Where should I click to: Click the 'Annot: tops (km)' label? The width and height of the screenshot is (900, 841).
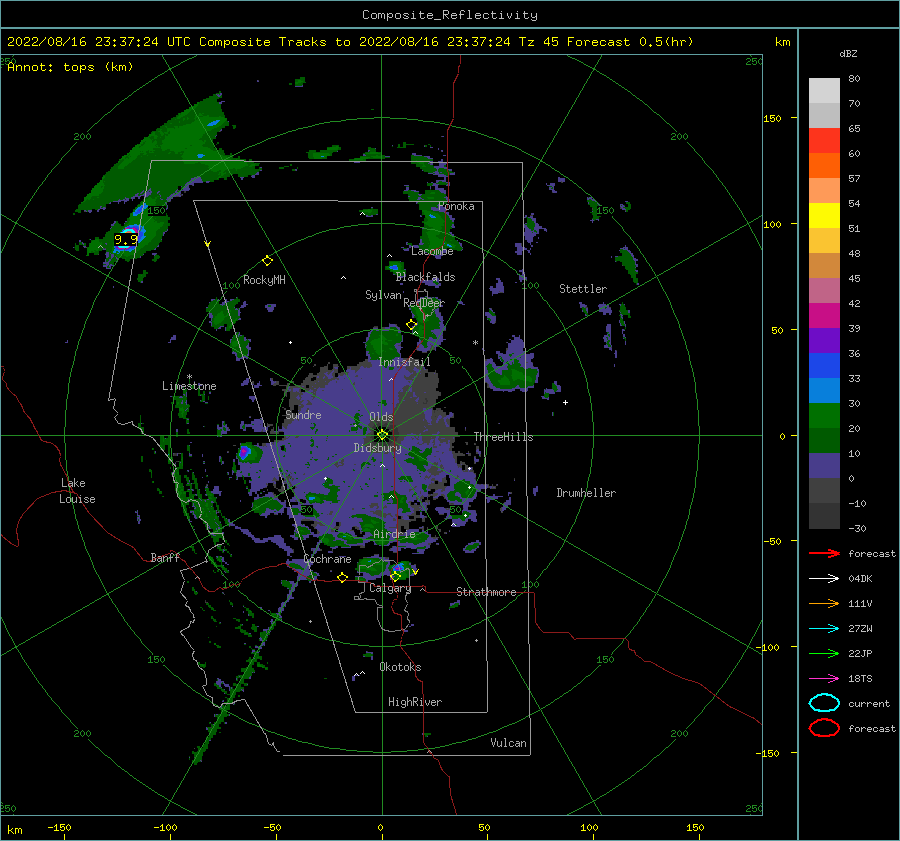tap(70, 67)
